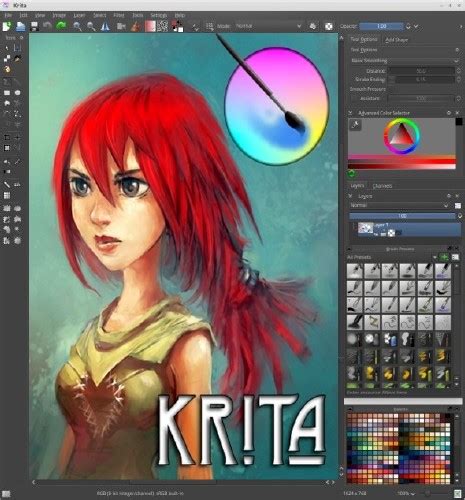Click the zoom slider in the status bar

[x=434, y=493]
